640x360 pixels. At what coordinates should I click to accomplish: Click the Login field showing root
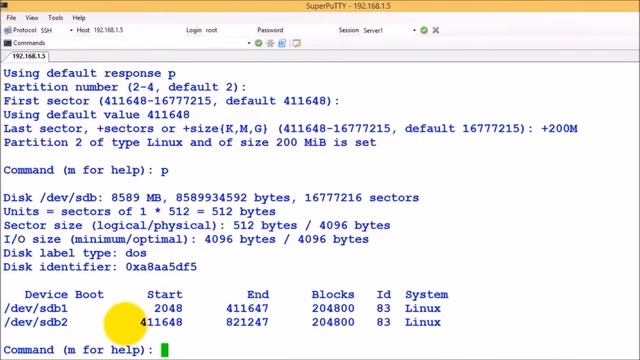211,30
